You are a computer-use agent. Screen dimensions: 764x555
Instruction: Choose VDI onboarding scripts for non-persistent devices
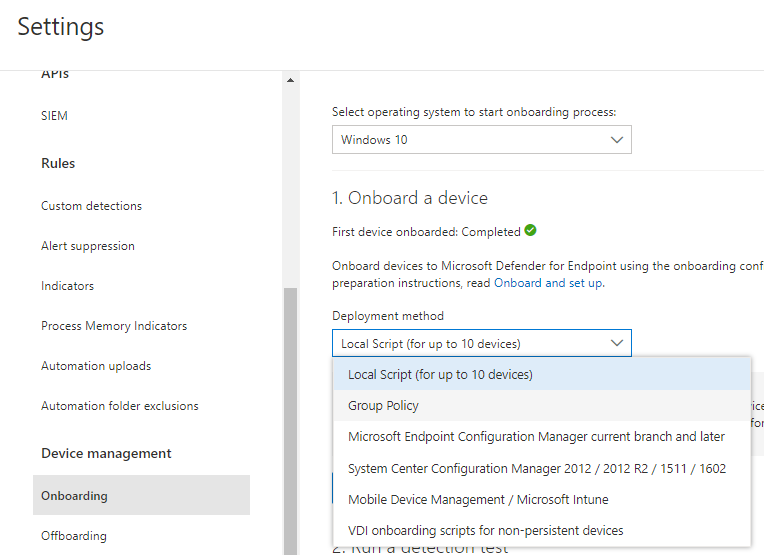point(485,530)
